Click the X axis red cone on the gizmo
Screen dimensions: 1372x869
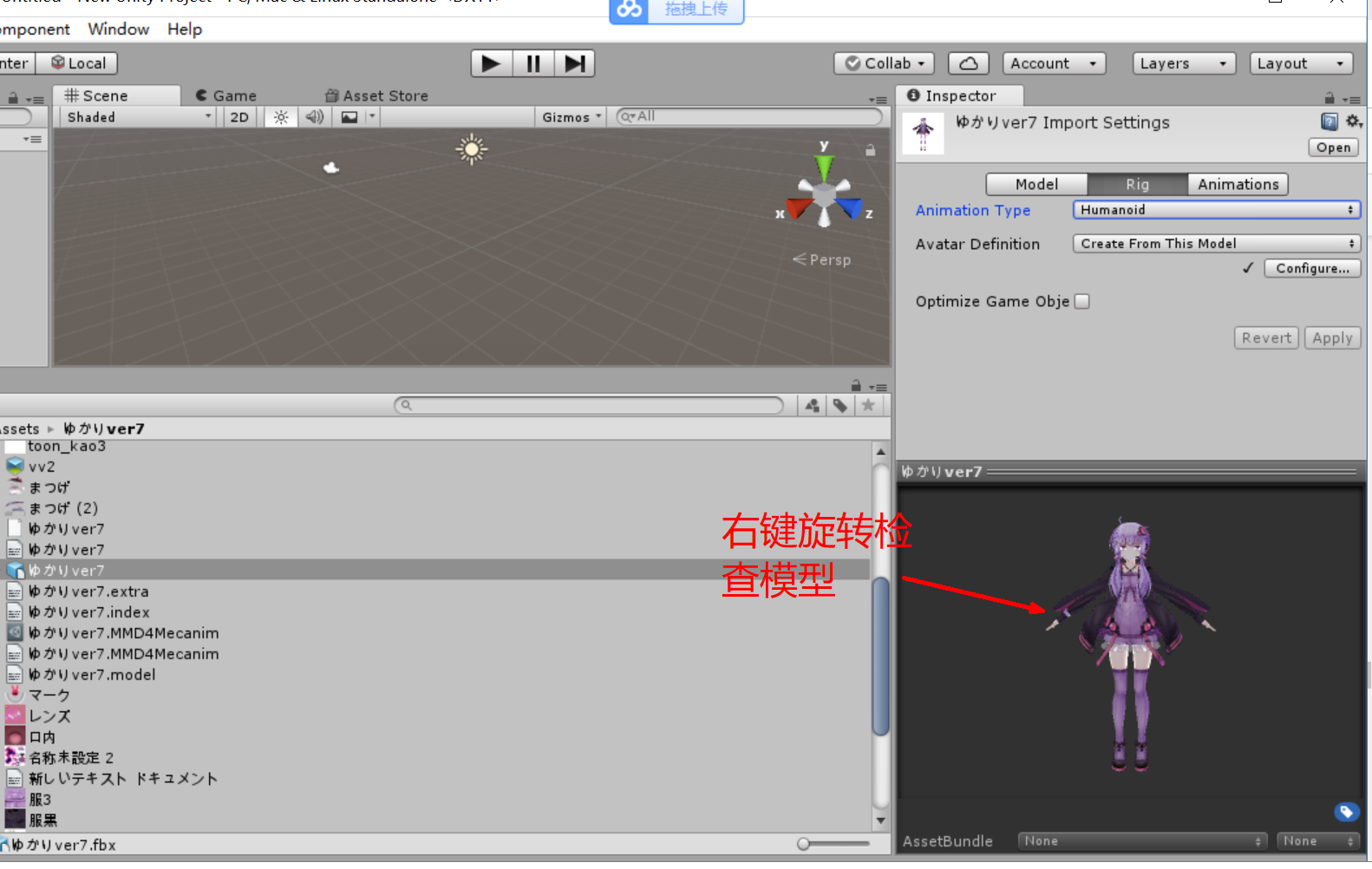pos(799,208)
